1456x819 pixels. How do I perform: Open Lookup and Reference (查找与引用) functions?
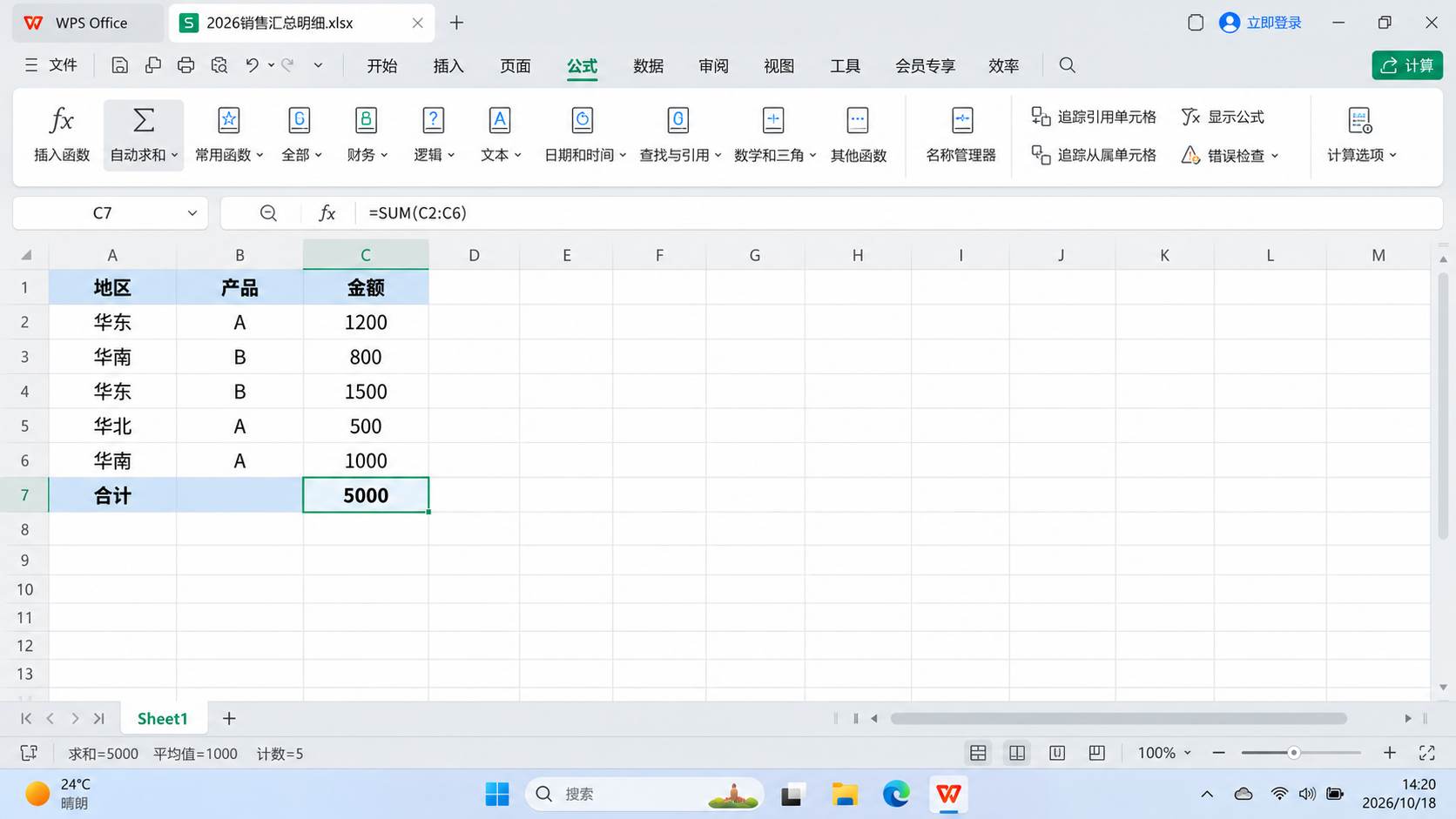tap(680, 134)
